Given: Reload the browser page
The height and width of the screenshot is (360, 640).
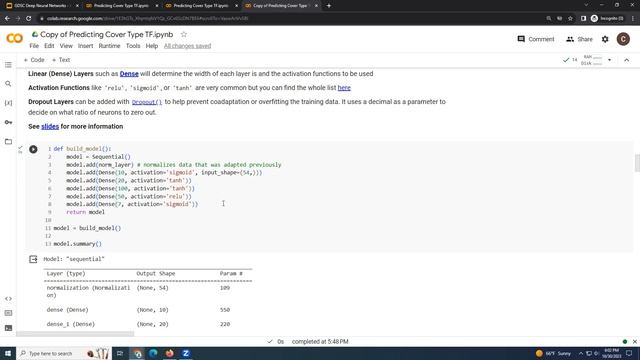Looking at the screenshot, I should [28, 18].
